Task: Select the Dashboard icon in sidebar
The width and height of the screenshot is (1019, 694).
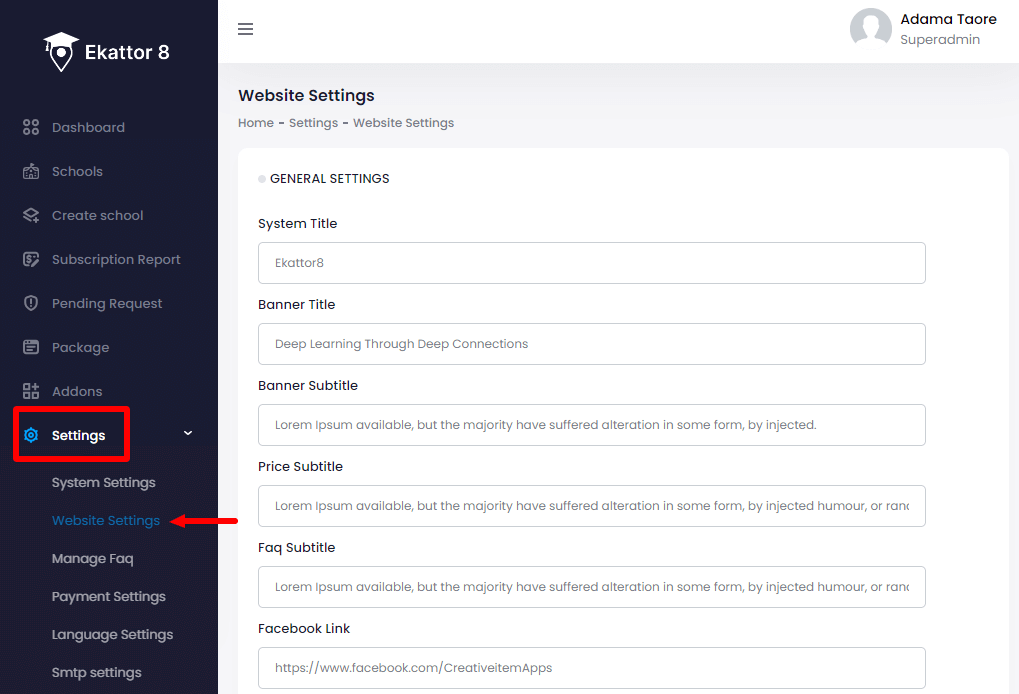Action: click(x=30, y=127)
